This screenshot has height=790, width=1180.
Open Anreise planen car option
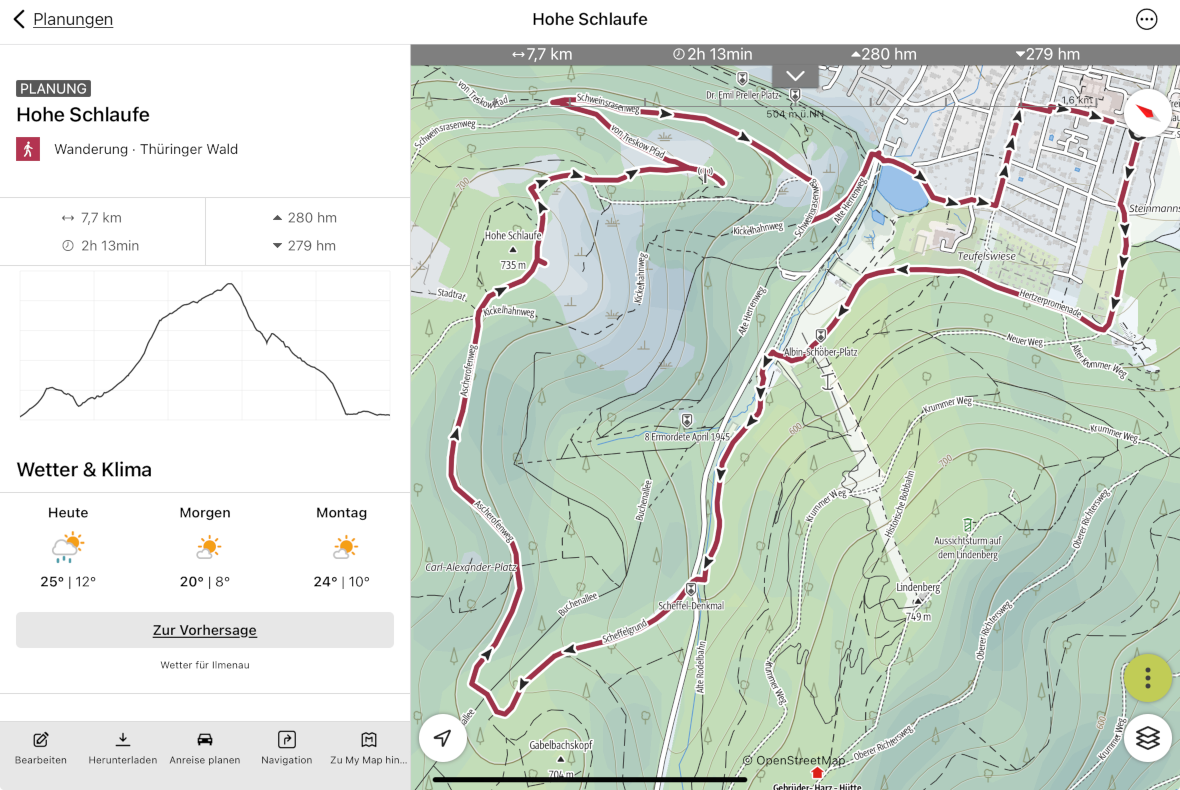pyautogui.click(x=205, y=748)
